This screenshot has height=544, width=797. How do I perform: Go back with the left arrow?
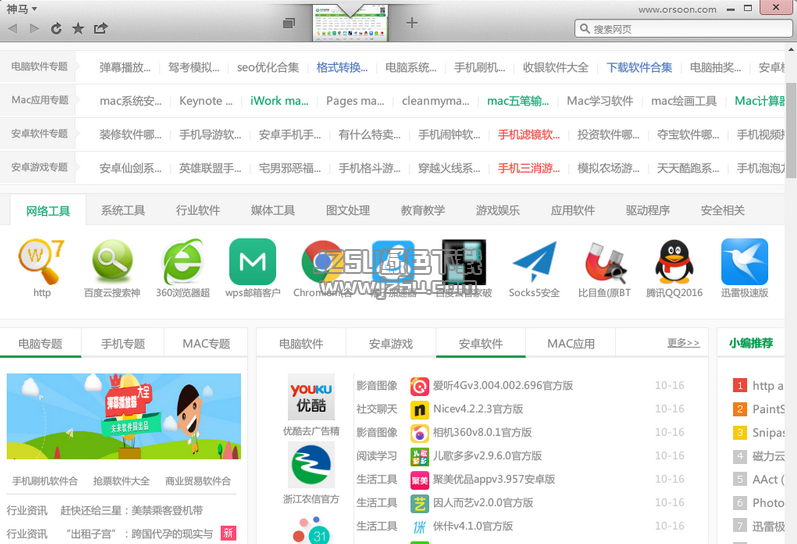pyautogui.click(x=13, y=28)
